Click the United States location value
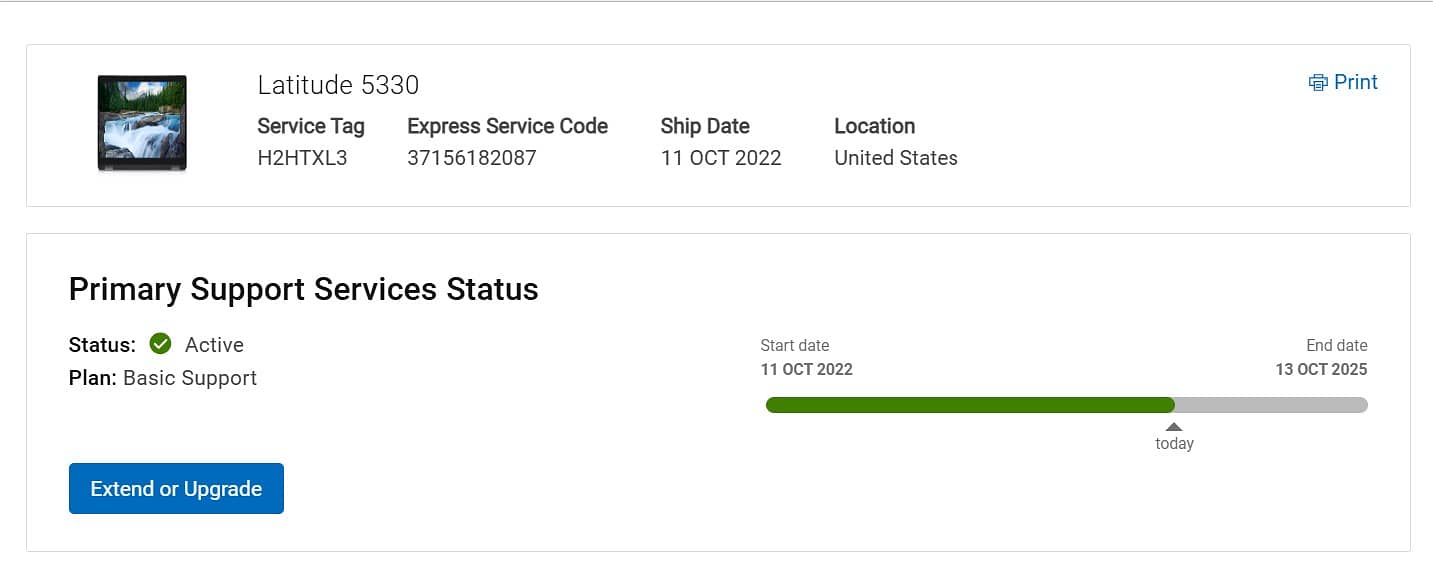The width and height of the screenshot is (1433, 588). coord(896,158)
